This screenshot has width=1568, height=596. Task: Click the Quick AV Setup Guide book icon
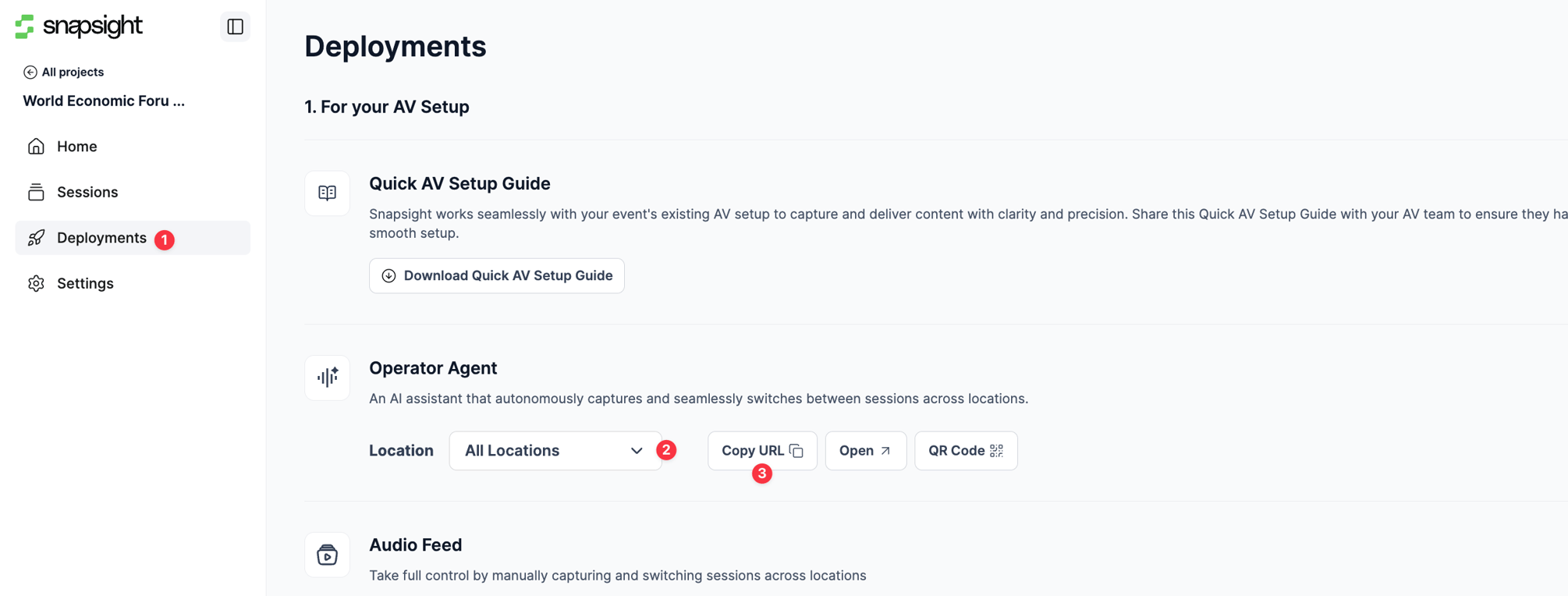pos(327,193)
